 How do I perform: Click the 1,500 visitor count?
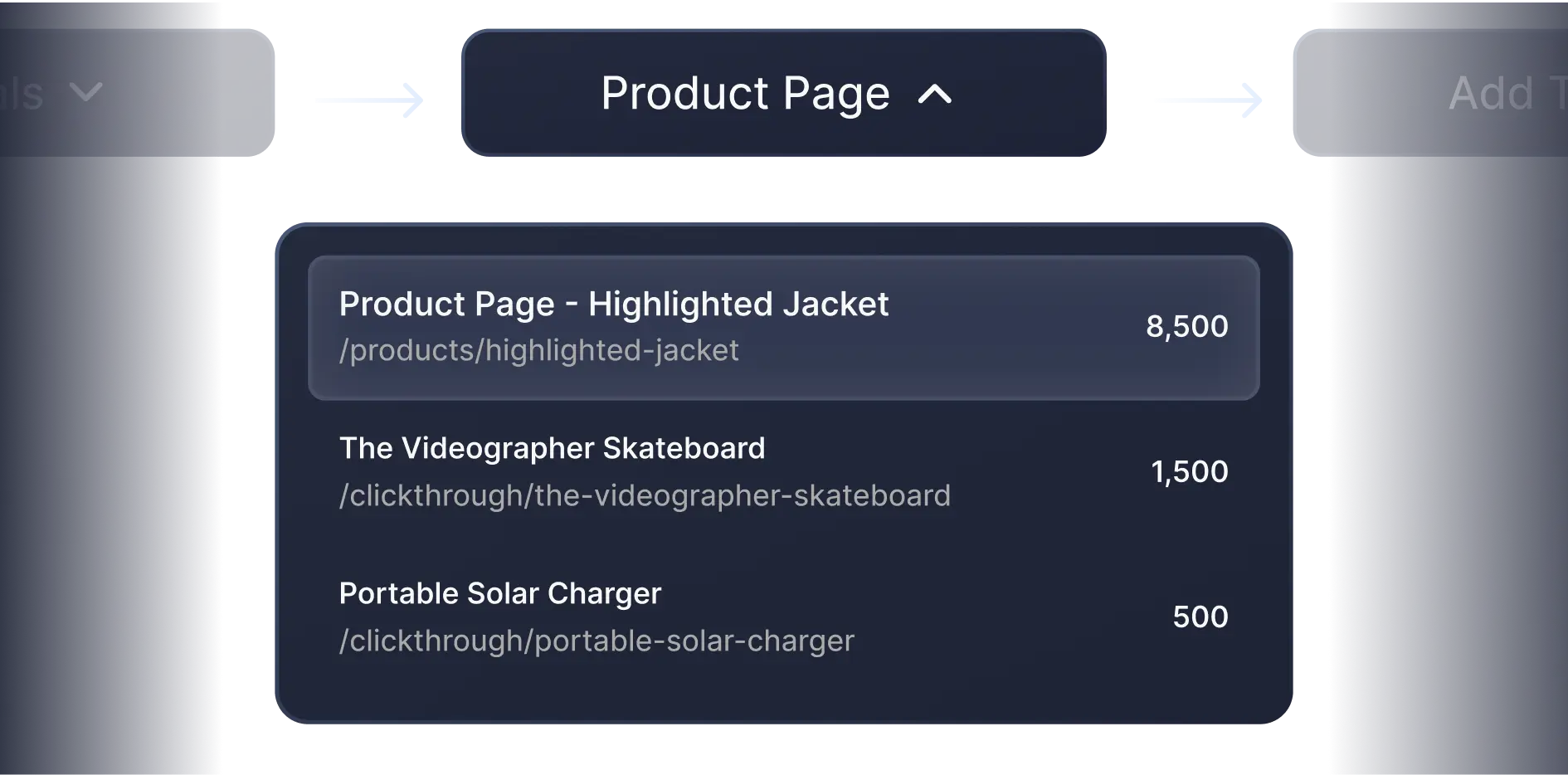click(1189, 472)
